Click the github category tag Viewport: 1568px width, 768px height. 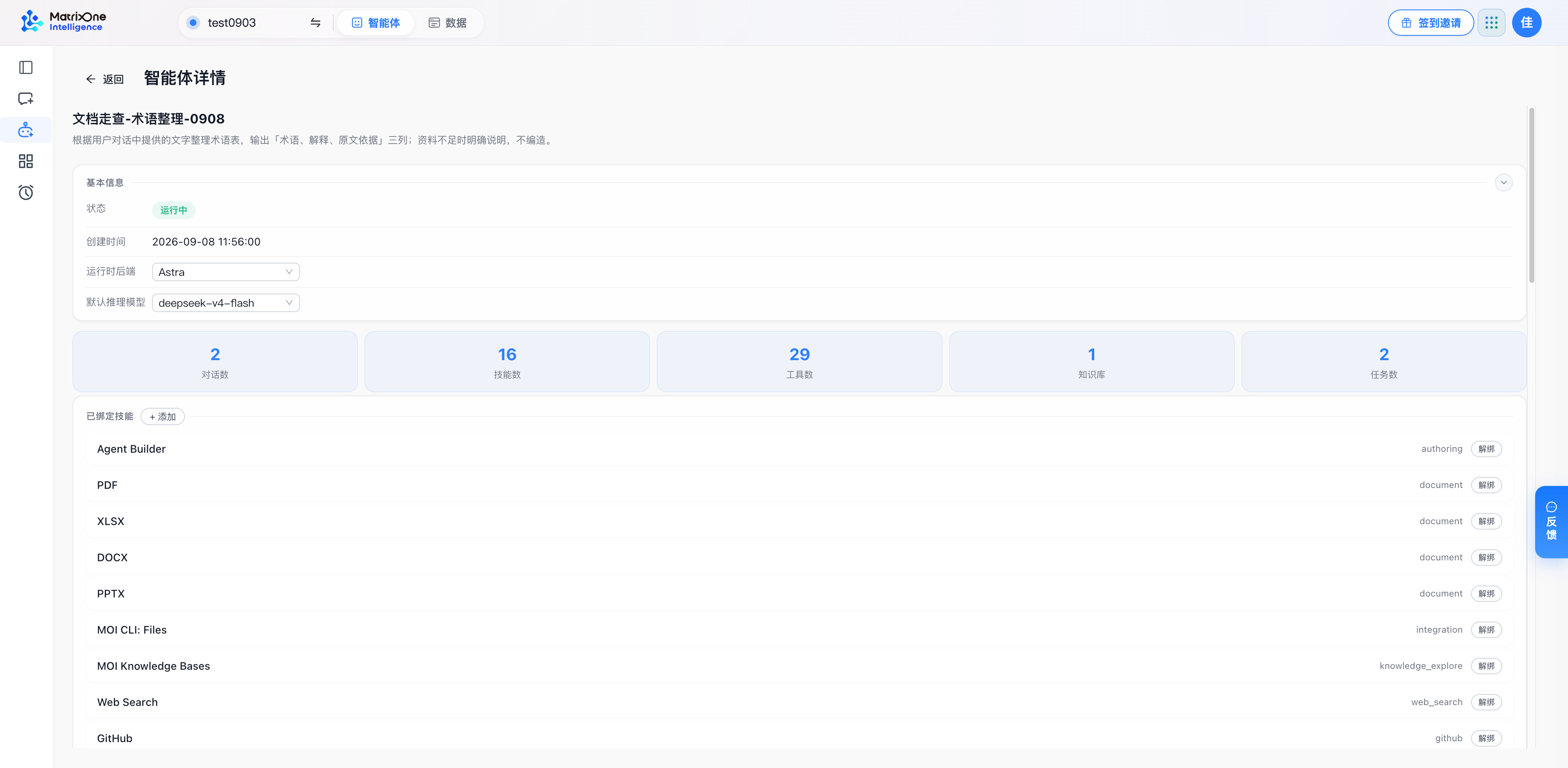point(1449,738)
